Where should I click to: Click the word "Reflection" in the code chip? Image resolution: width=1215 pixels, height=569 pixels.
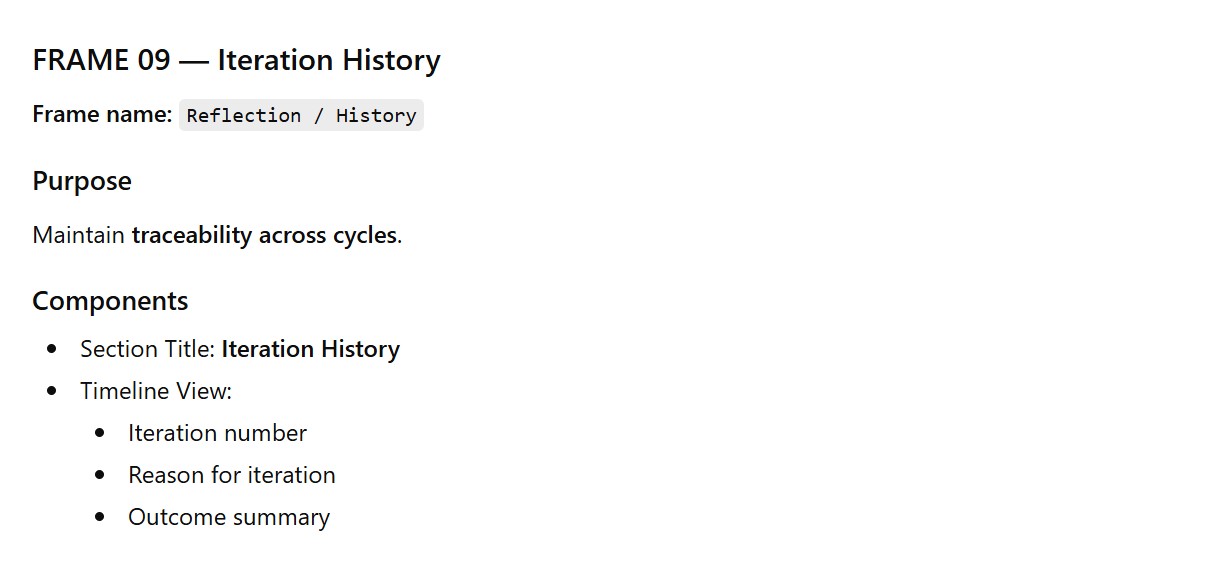click(243, 116)
